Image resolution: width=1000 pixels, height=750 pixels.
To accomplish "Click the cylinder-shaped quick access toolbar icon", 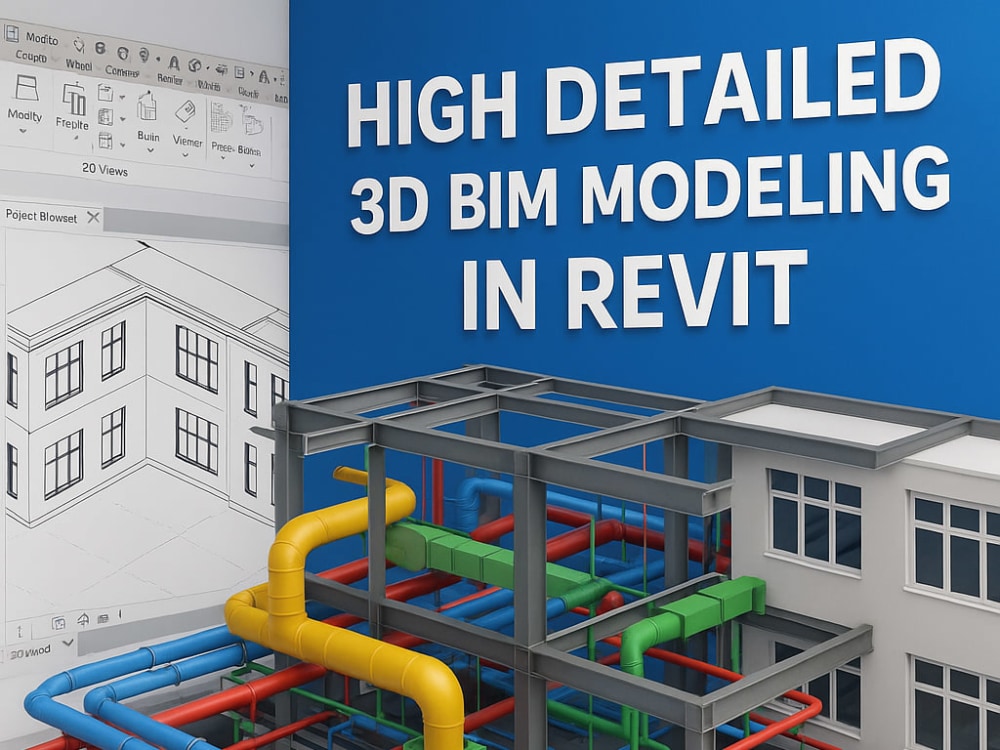I will click(100, 48).
